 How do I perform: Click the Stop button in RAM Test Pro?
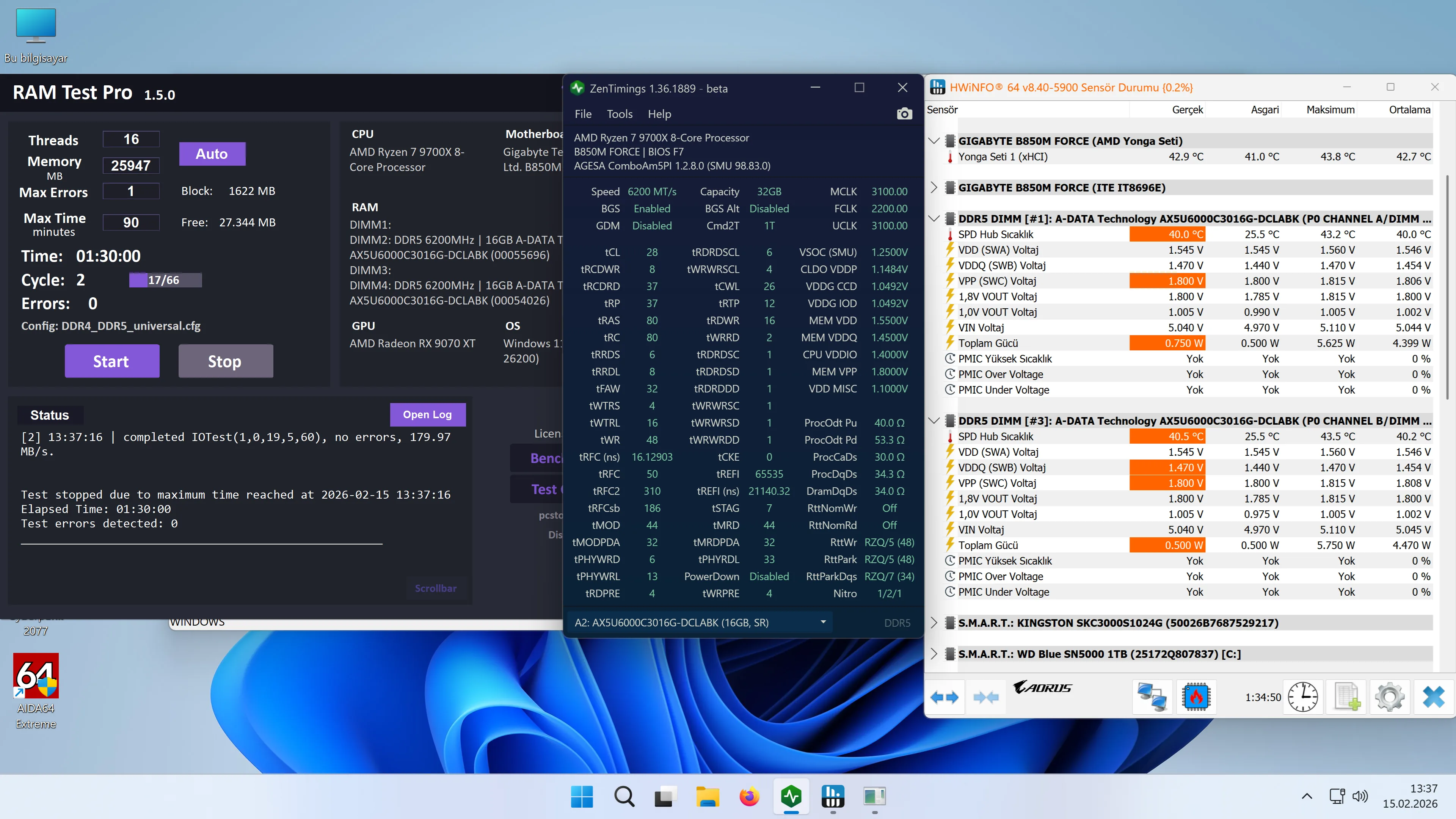pyautogui.click(x=226, y=361)
